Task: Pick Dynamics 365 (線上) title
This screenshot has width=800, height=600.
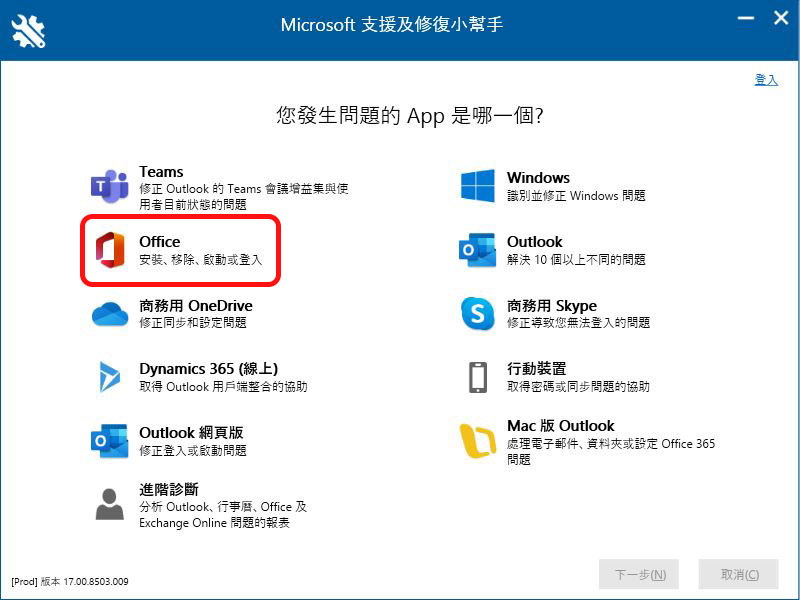Action: click(209, 369)
